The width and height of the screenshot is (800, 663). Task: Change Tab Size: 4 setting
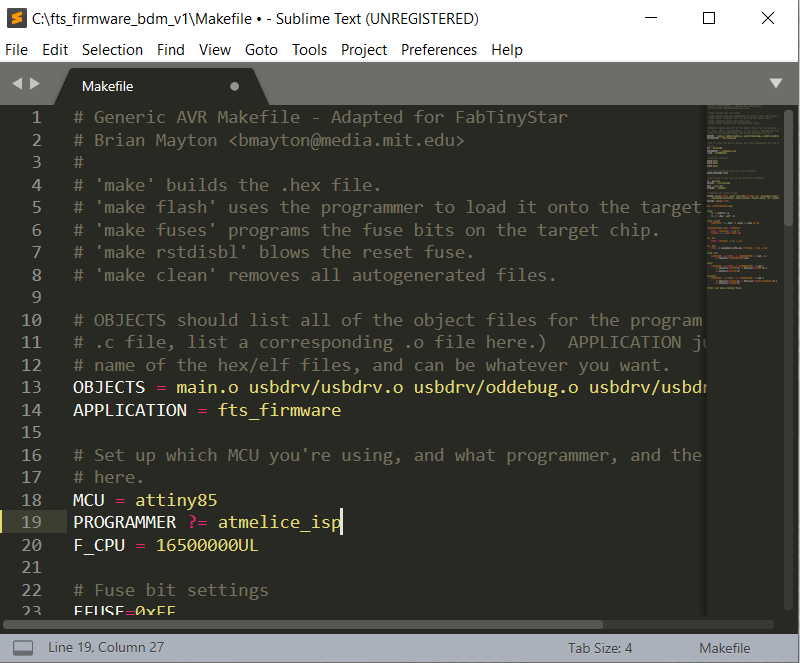(600, 648)
